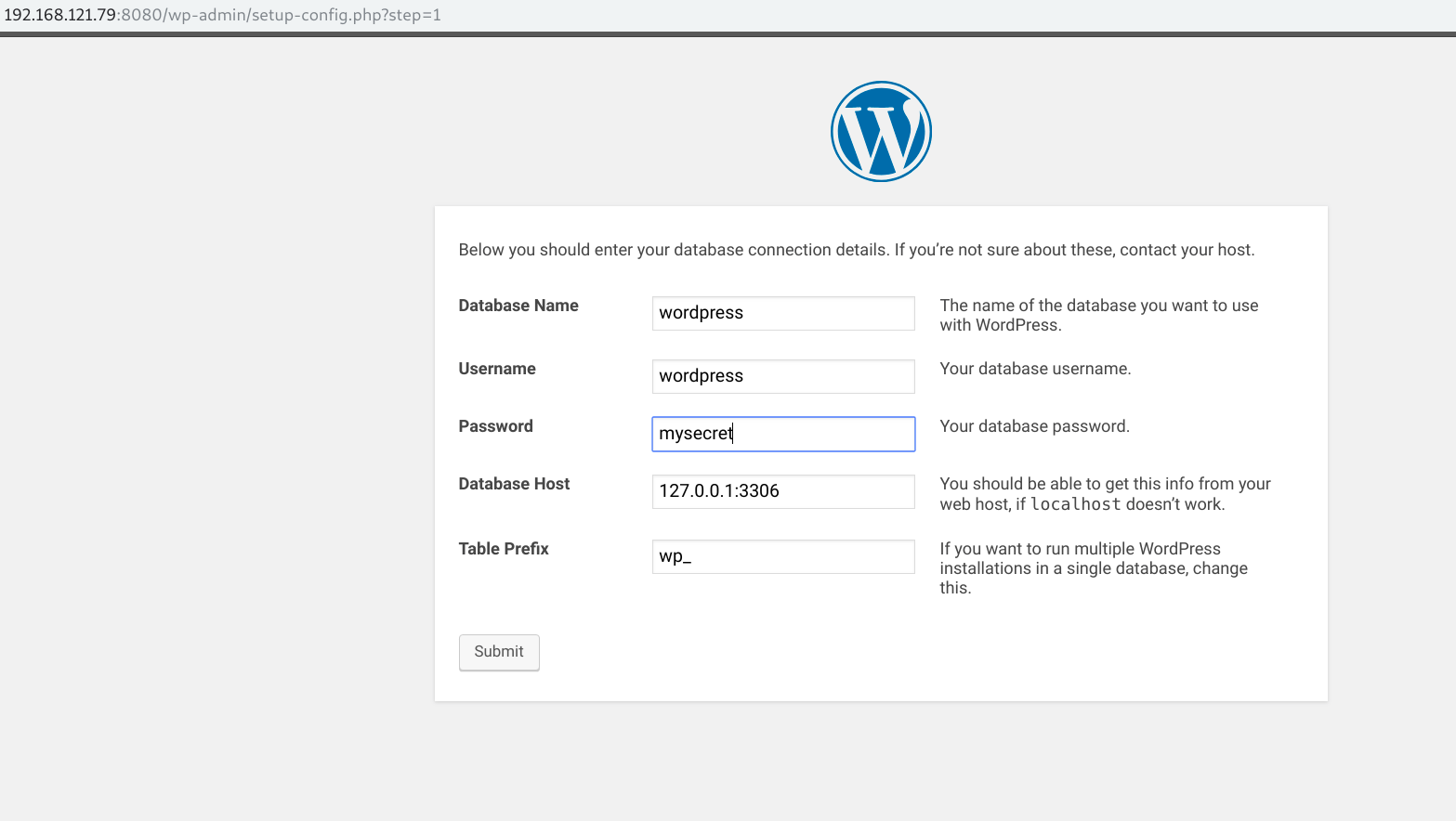Click "Your database username." help text
The width and height of the screenshot is (1456, 821).
point(1035,369)
